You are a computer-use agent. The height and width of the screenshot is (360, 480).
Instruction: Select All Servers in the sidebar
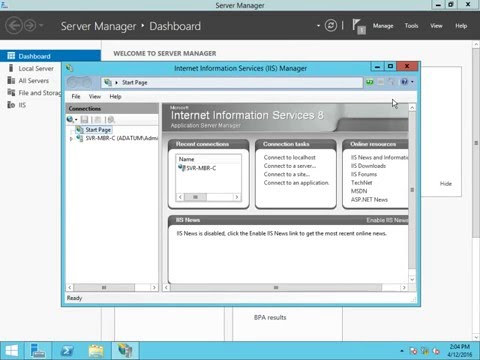(34, 81)
